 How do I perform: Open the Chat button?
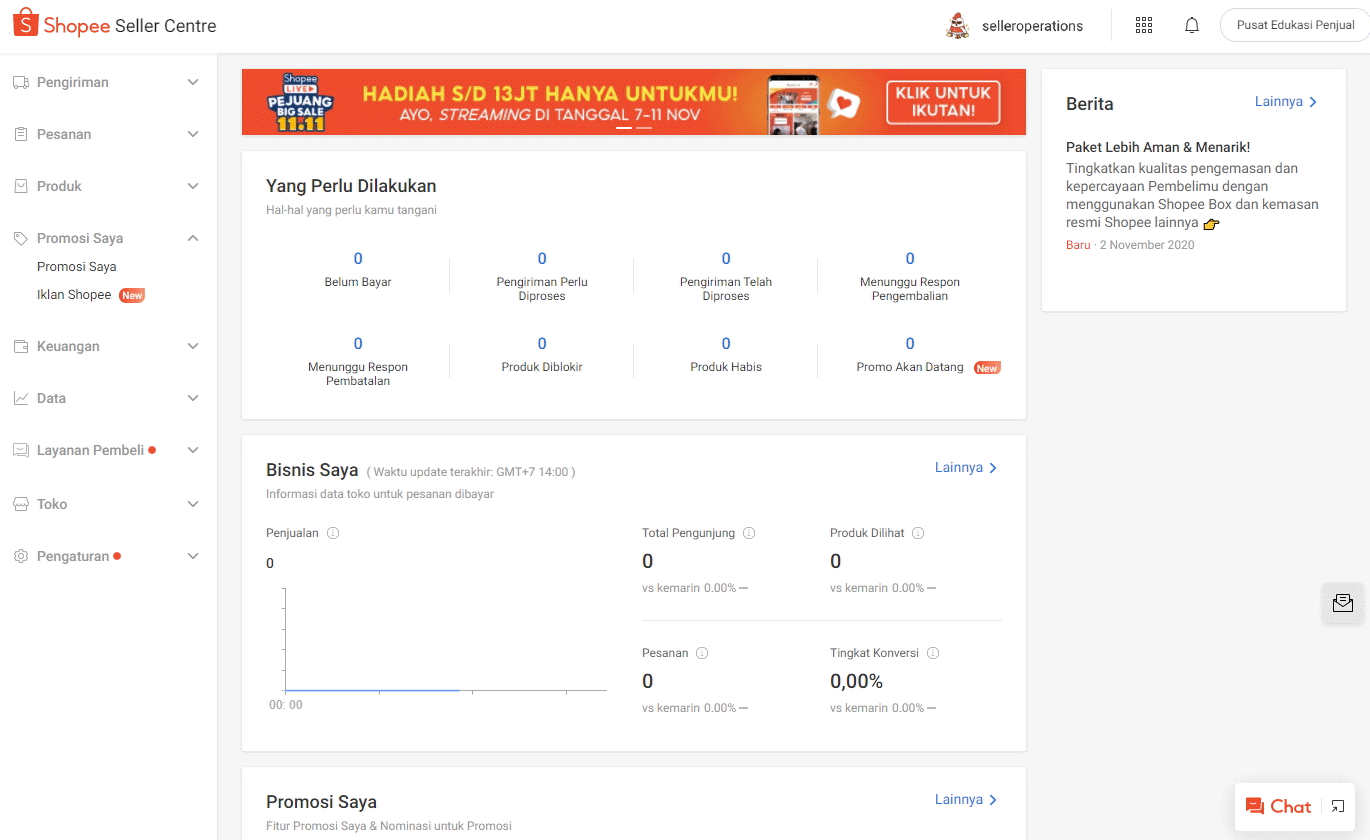tap(1295, 806)
